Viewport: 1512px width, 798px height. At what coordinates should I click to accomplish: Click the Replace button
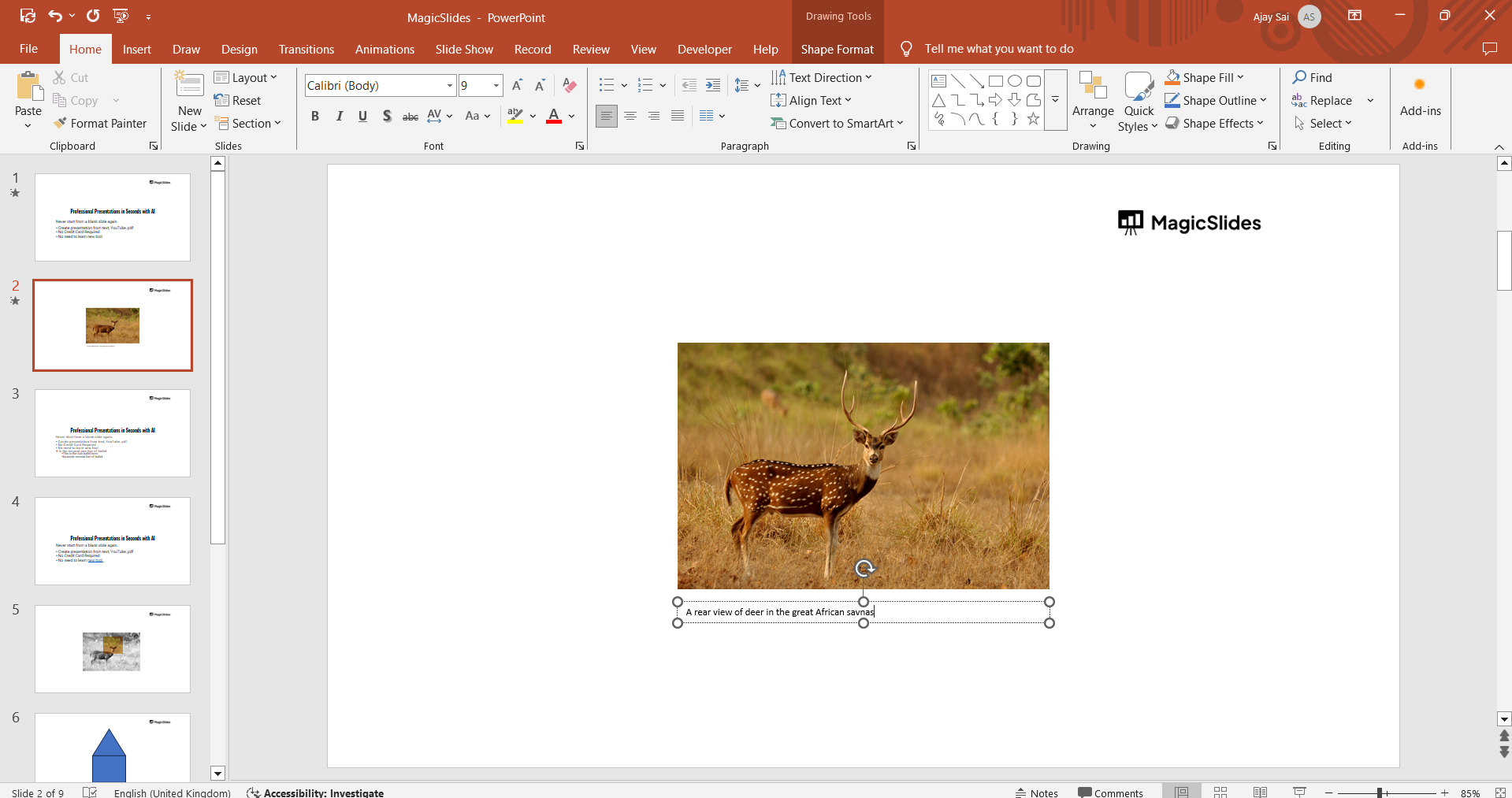(1322, 101)
